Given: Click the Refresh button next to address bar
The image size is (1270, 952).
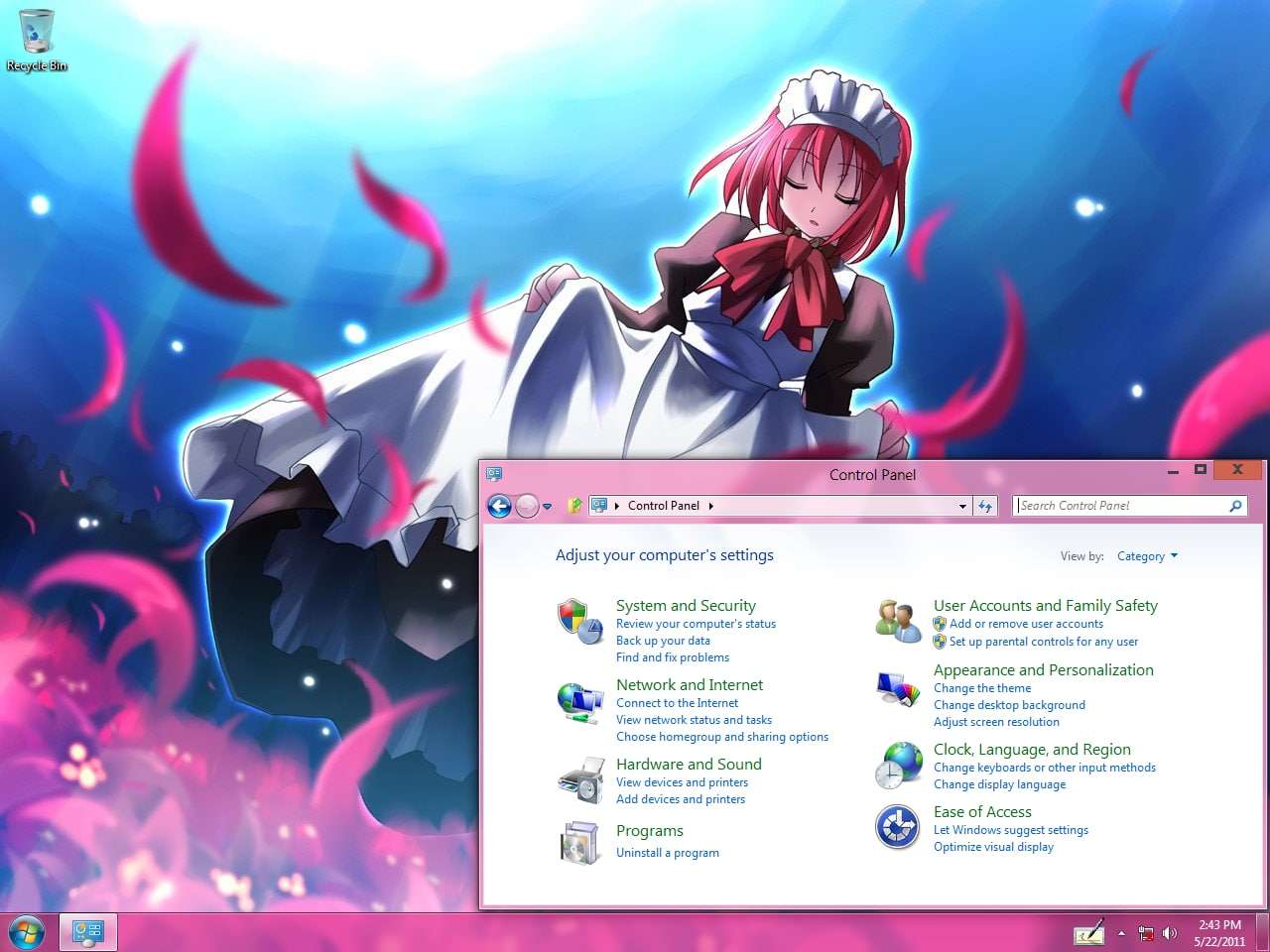Looking at the screenshot, I should [985, 506].
